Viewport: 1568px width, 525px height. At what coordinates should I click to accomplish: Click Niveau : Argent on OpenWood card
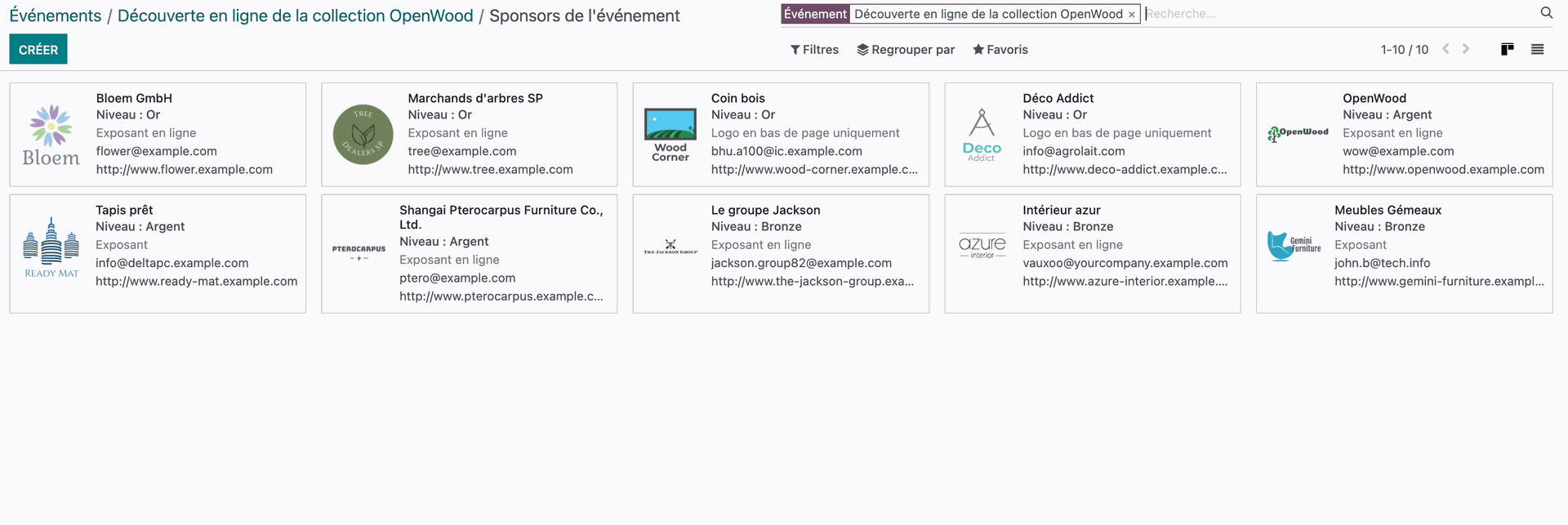(x=1388, y=115)
